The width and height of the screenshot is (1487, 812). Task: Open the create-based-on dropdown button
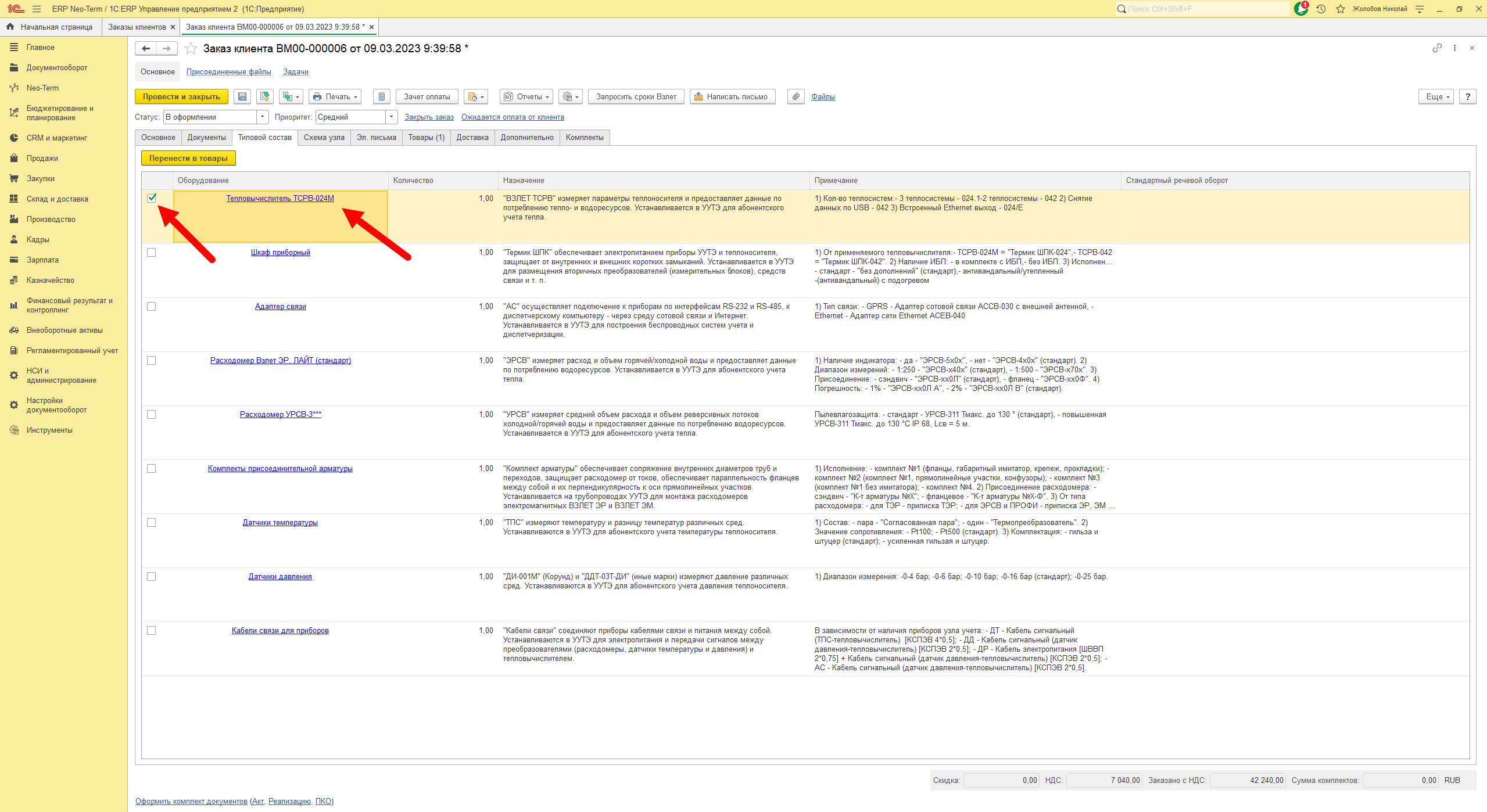point(291,96)
